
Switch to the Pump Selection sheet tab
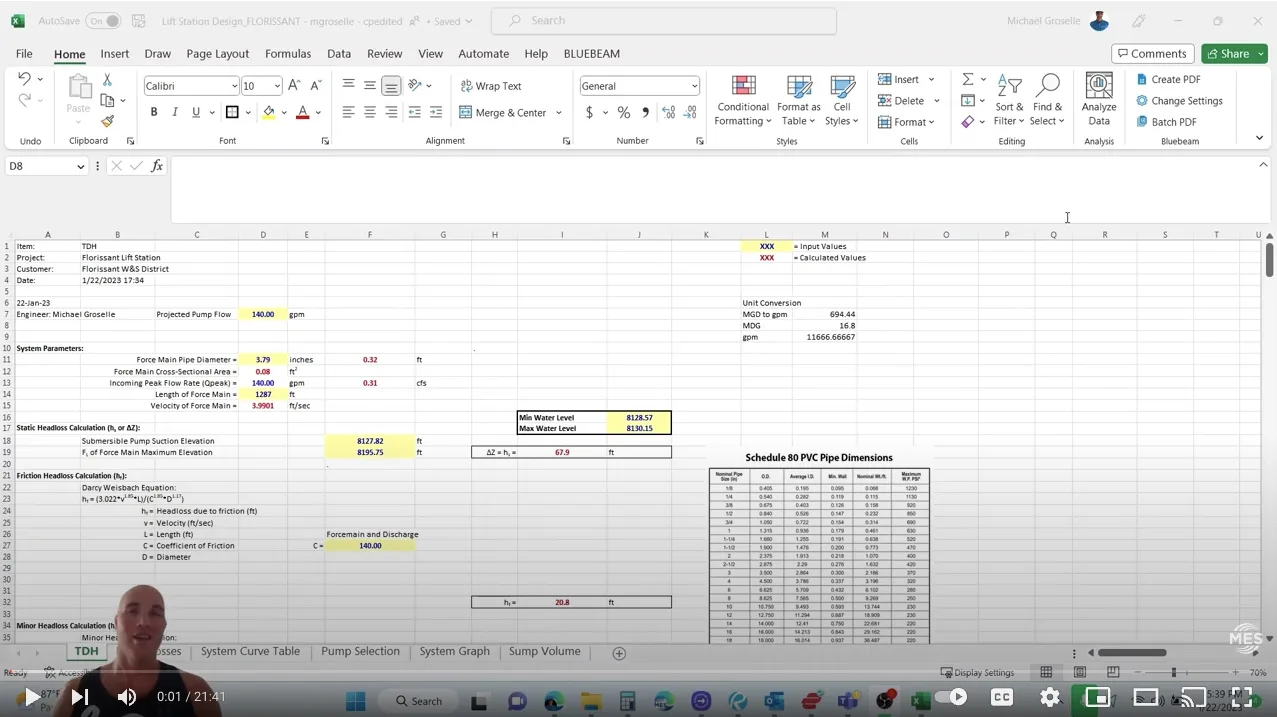[360, 651]
